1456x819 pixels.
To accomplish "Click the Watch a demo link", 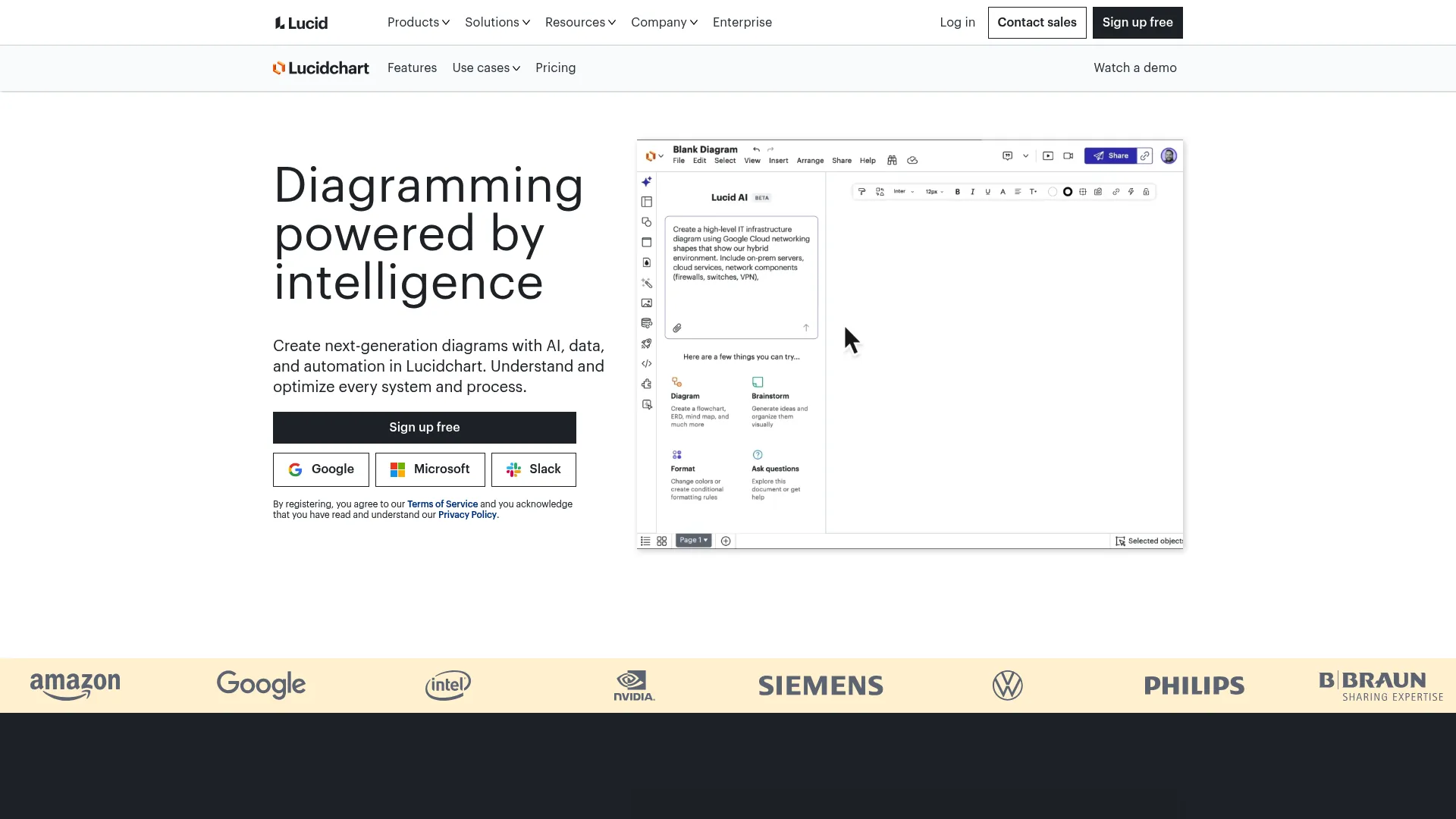I will tap(1134, 68).
